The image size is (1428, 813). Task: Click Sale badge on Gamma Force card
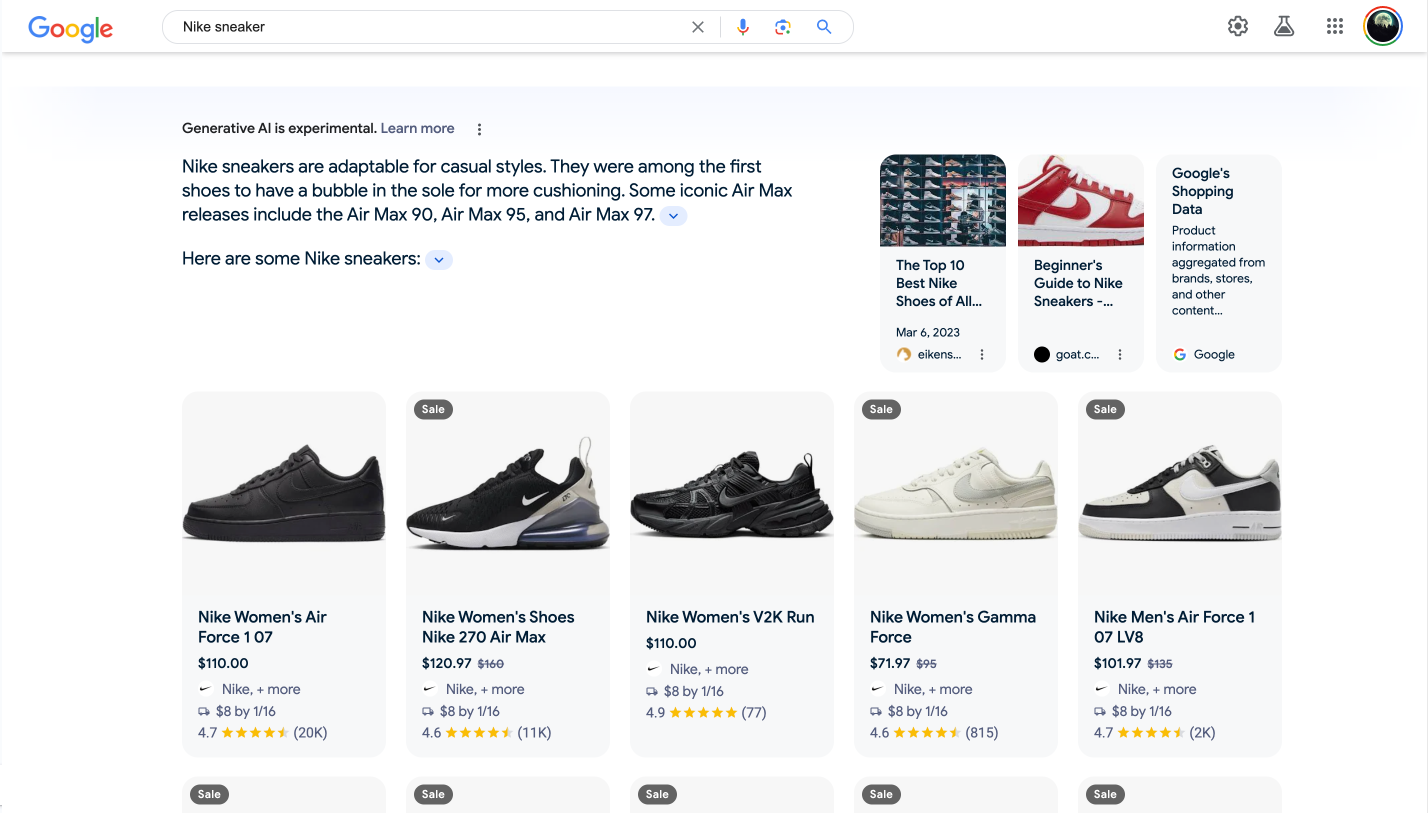tap(881, 409)
